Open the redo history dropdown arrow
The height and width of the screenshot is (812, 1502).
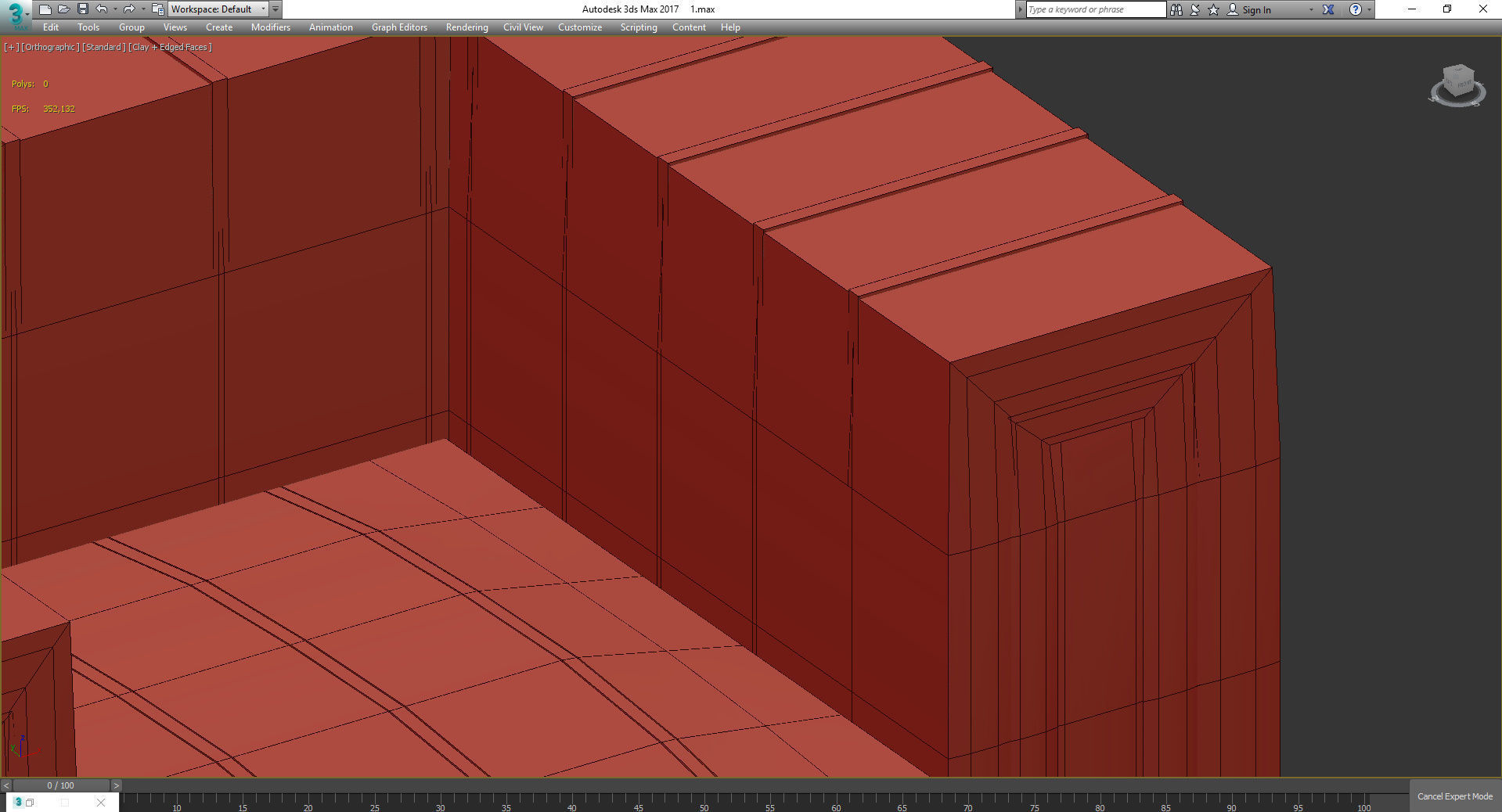pos(142,9)
